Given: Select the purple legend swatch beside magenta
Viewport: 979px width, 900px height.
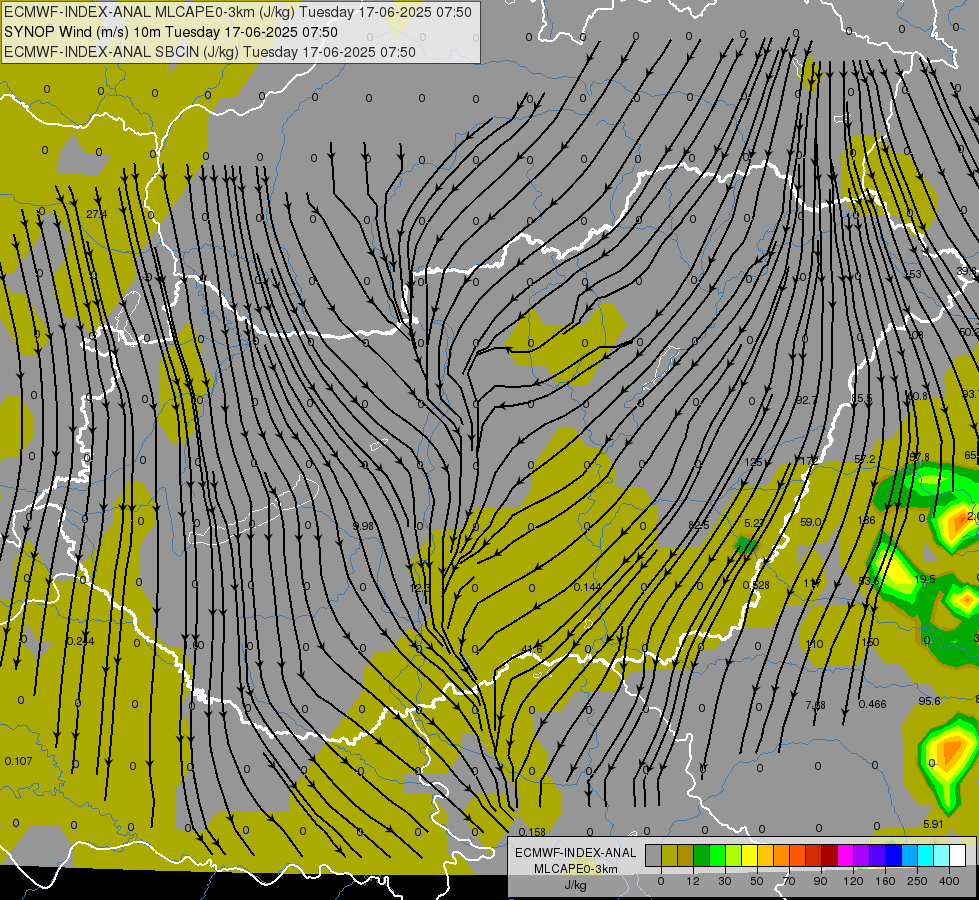Looking at the screenshot, I should coord(862,856).
